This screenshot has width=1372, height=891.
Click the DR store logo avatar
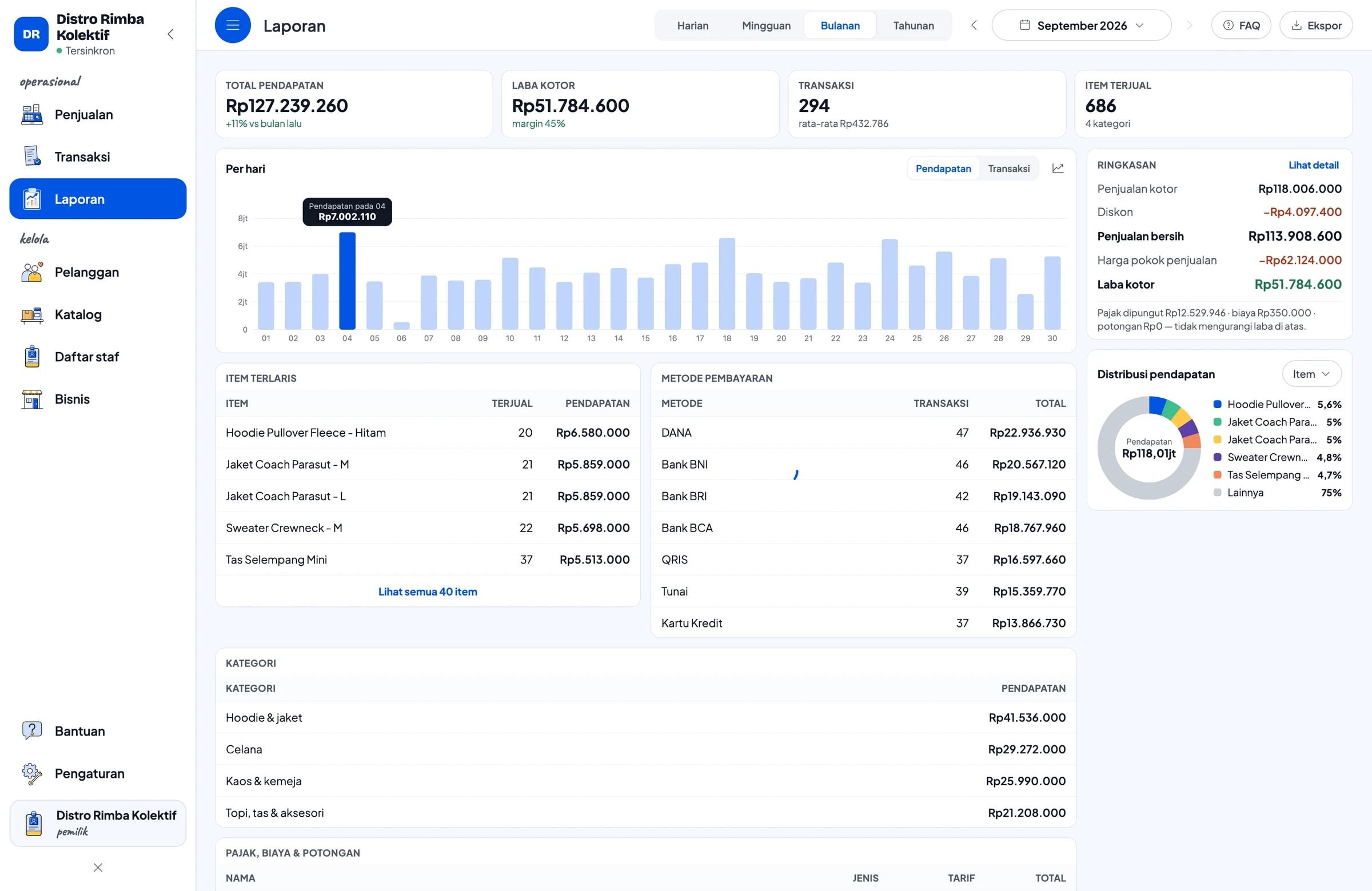(31, 34)
